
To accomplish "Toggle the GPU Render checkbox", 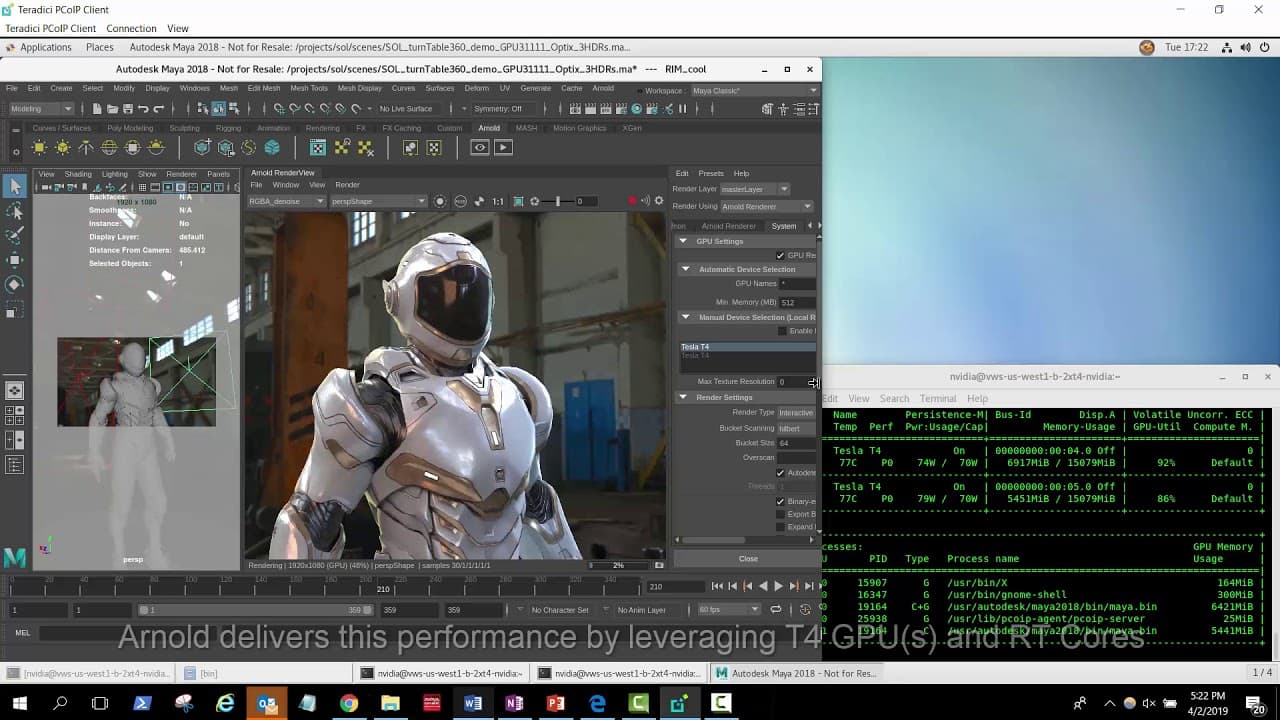I will point(780,255).
